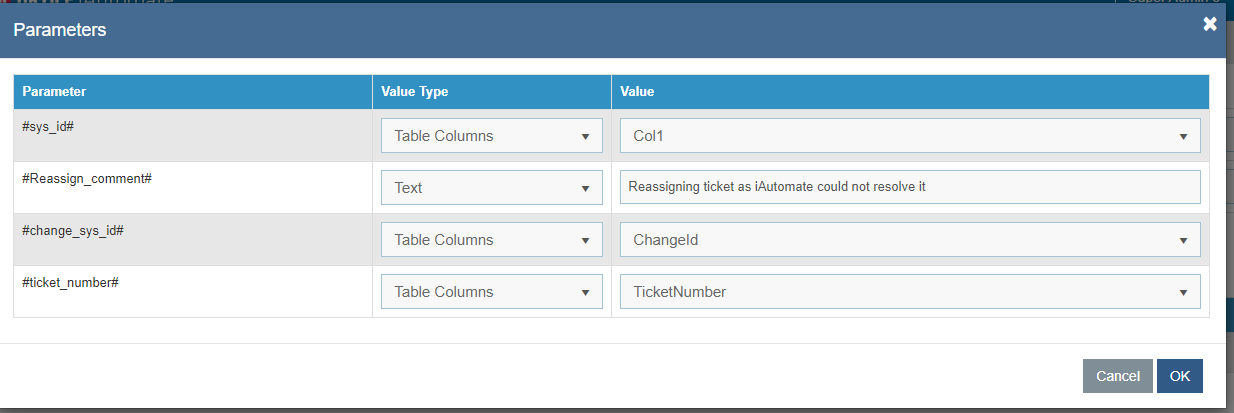Expand the Col1 value dropdown
1234x413 pixels.
tap(909, 136)
